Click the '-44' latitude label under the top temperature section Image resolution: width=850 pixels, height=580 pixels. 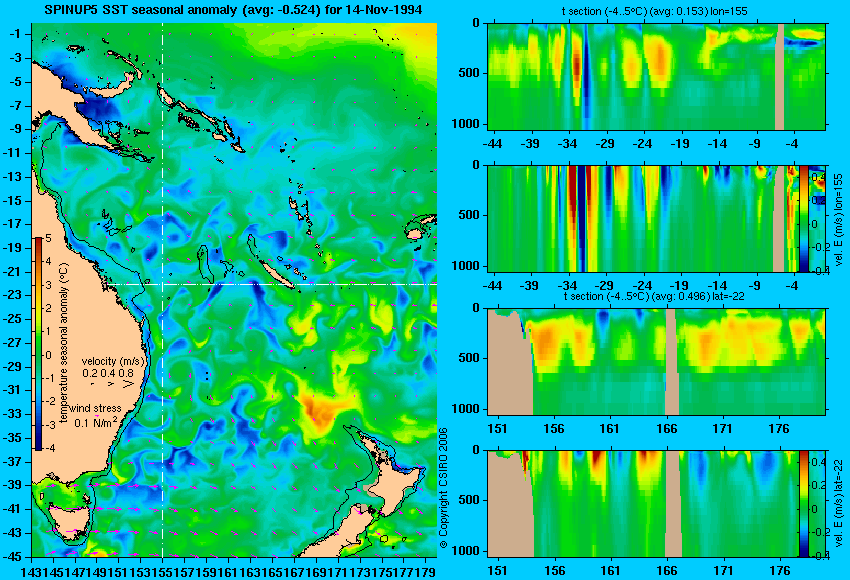(492, 144)
